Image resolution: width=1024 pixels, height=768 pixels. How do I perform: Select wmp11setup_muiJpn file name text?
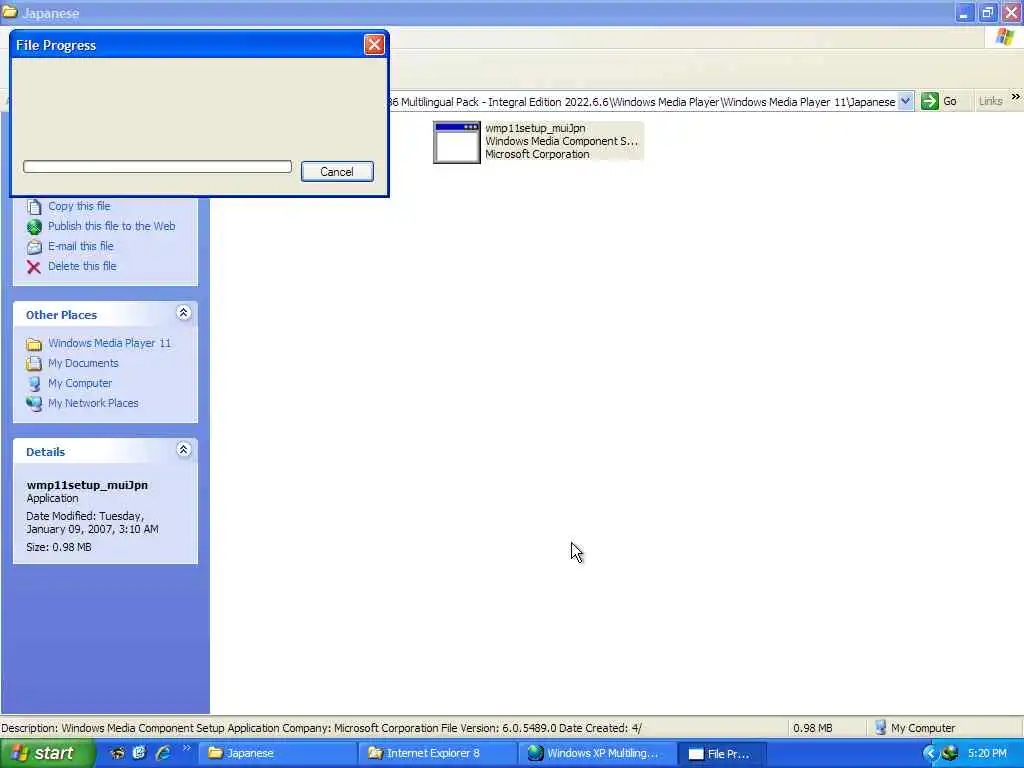click(536, 128)
